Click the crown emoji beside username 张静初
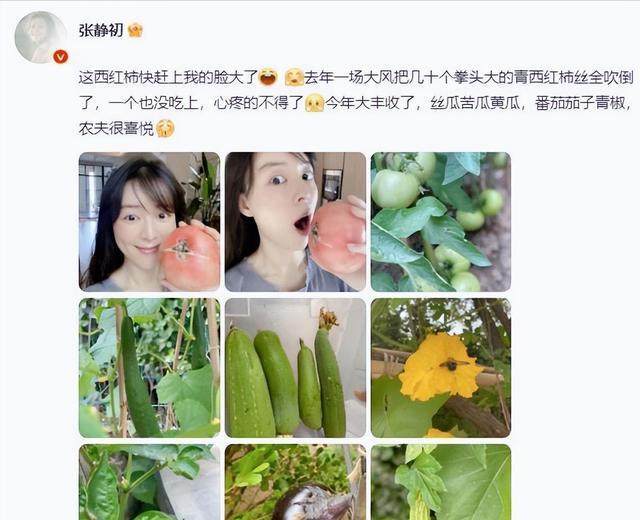This screenshot has width=640, height=520. [135, 30]
